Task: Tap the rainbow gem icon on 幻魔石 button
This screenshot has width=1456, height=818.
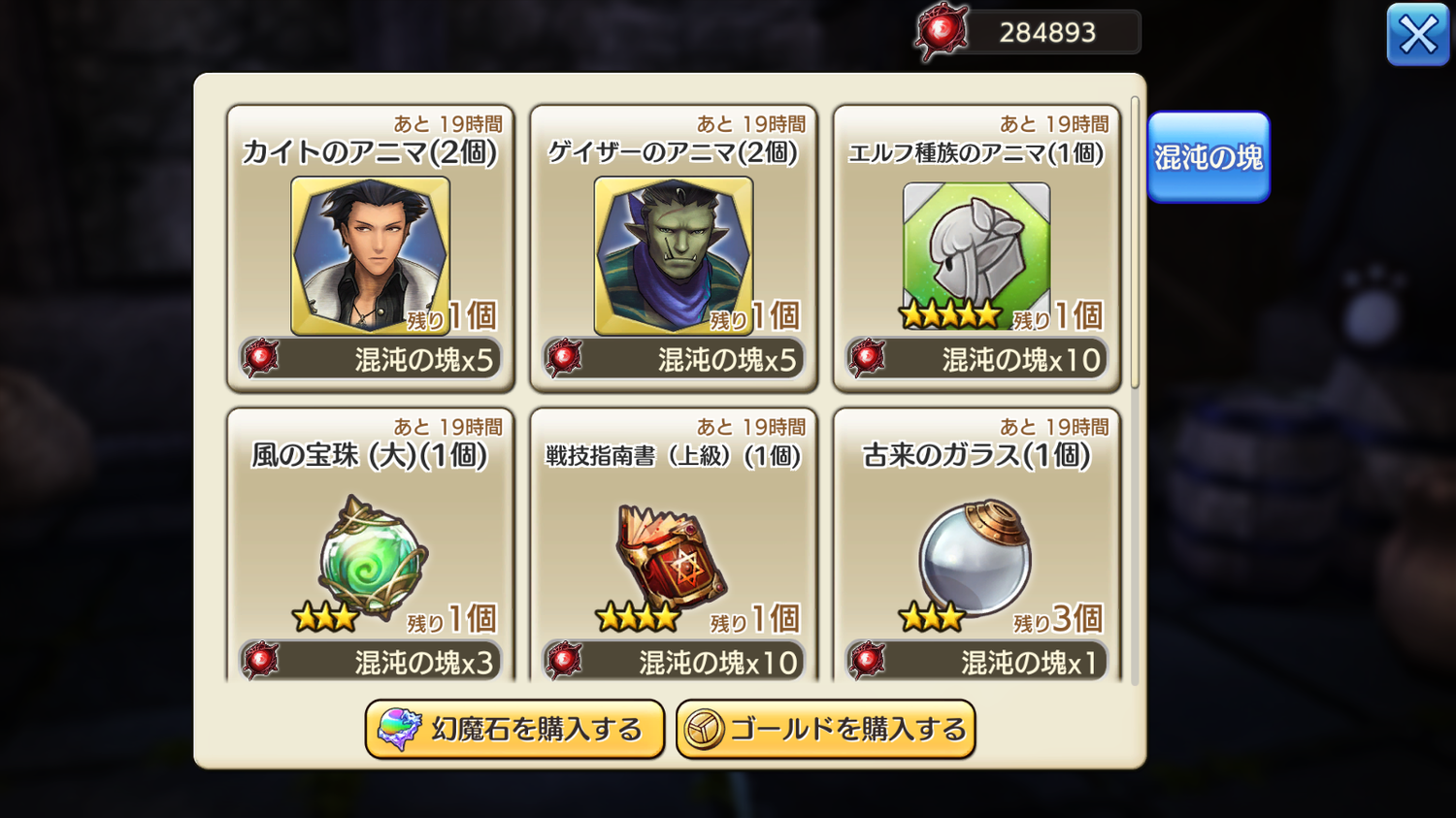Action: [399, 730]
